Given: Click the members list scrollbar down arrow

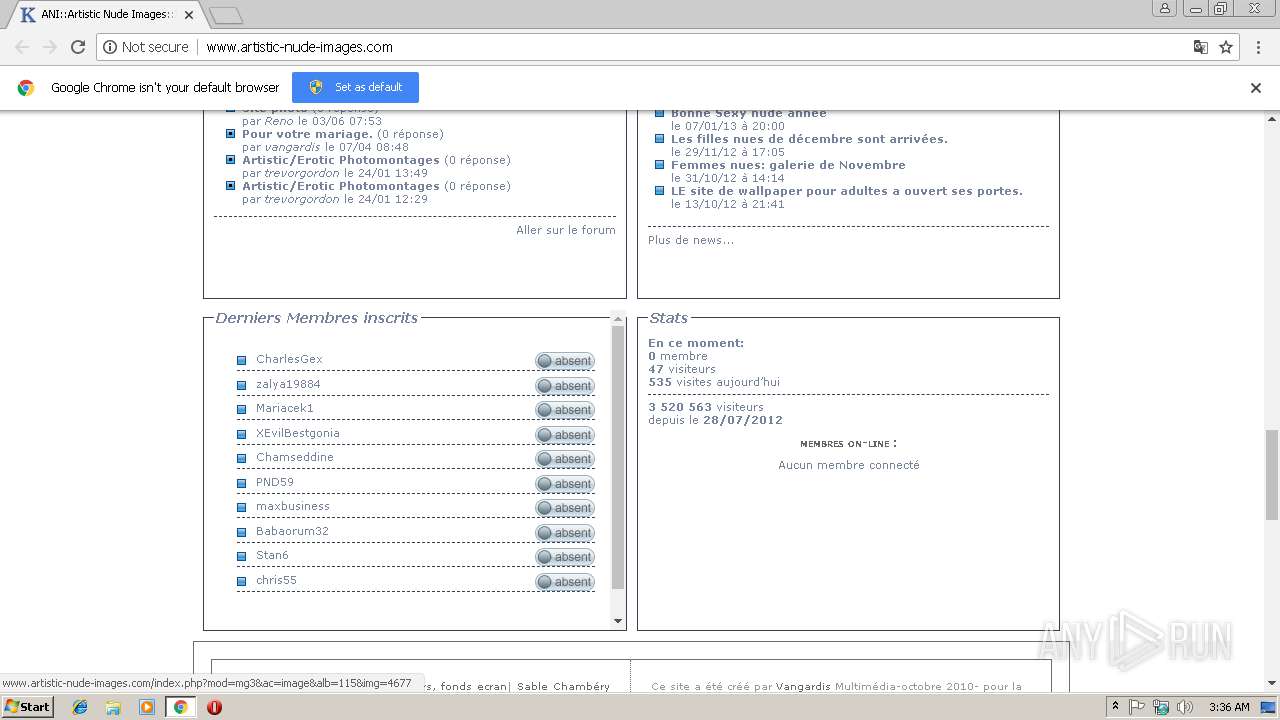Looking at the screenshot, I should pos(617,621).
